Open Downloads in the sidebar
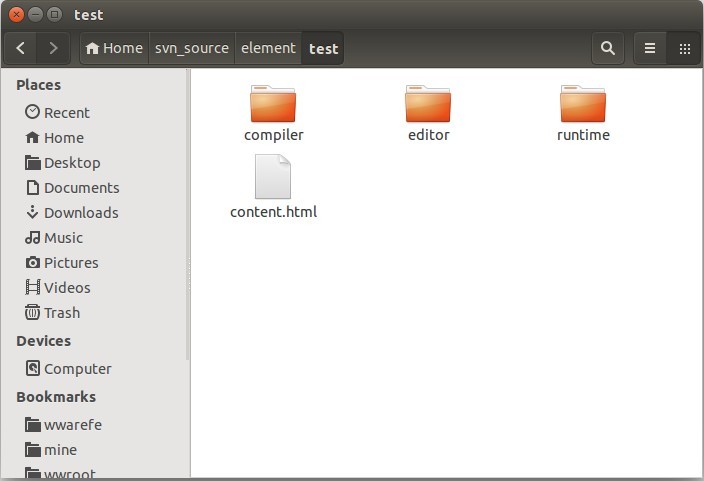This screenshot has width=704, height=481. [x=97, y=213]
